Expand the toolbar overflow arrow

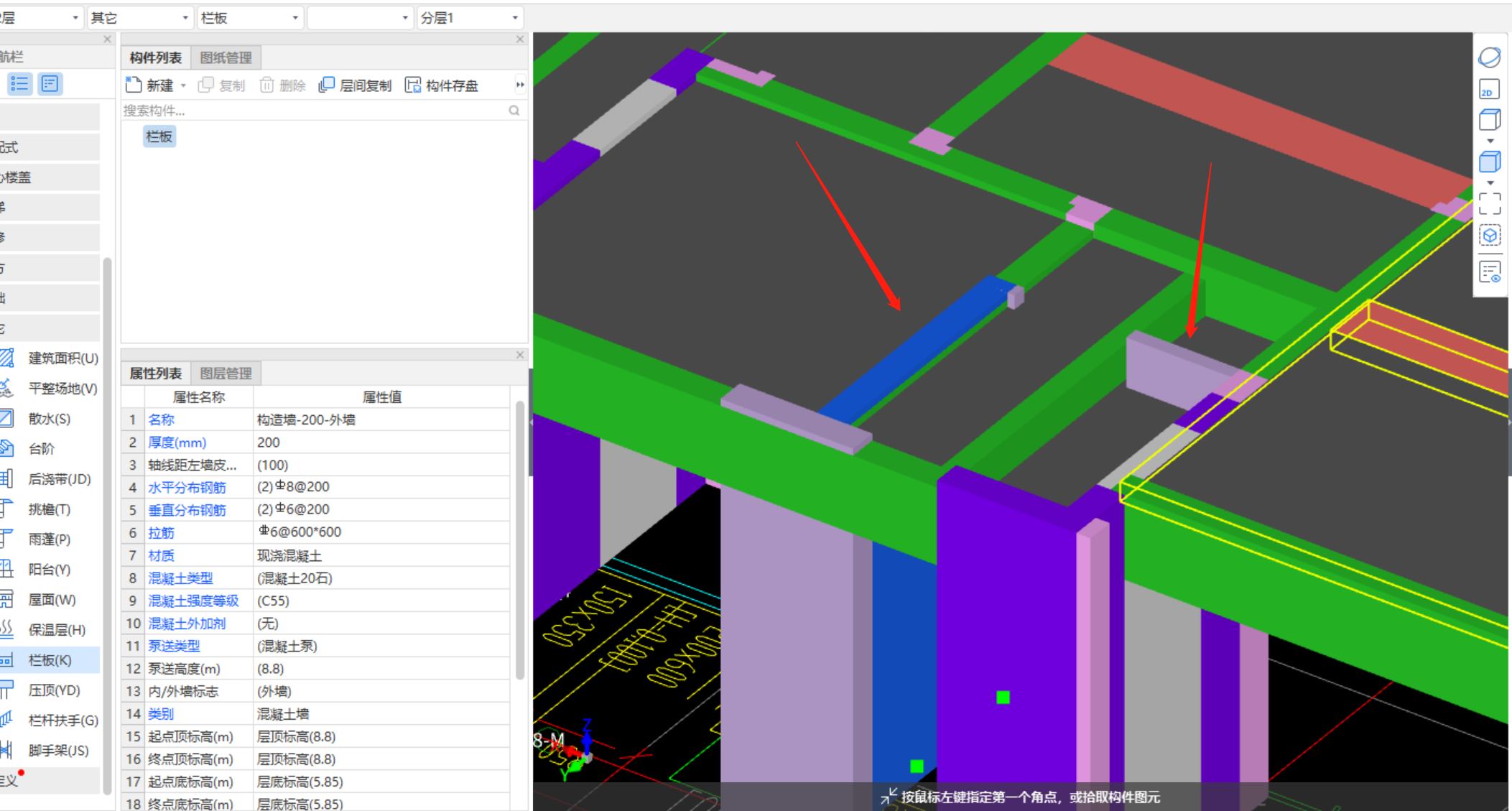click(x=520, y=85)
